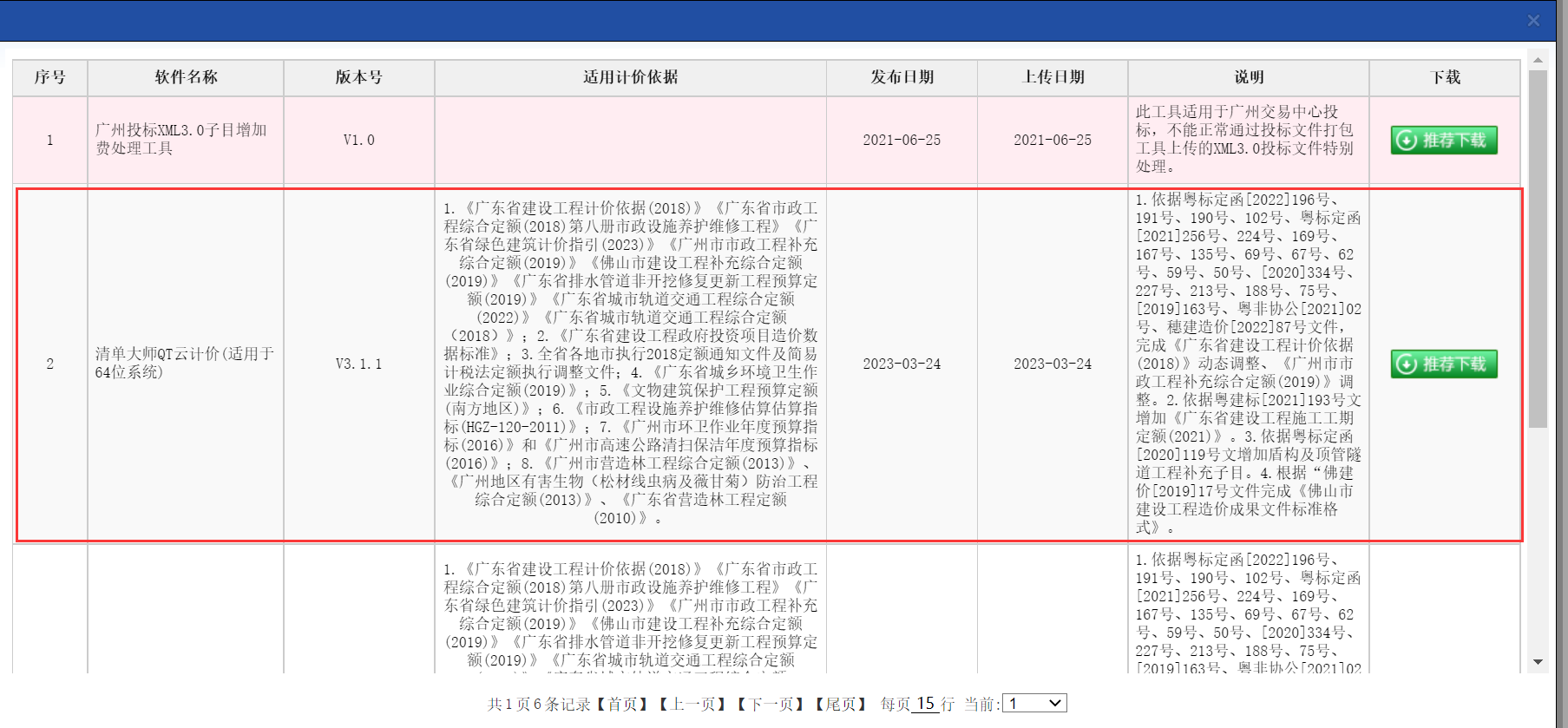Click the 适用计价依据 column header
This screenshot has height=728, width=1568.
pyautogui.click(x=631, y=77)
